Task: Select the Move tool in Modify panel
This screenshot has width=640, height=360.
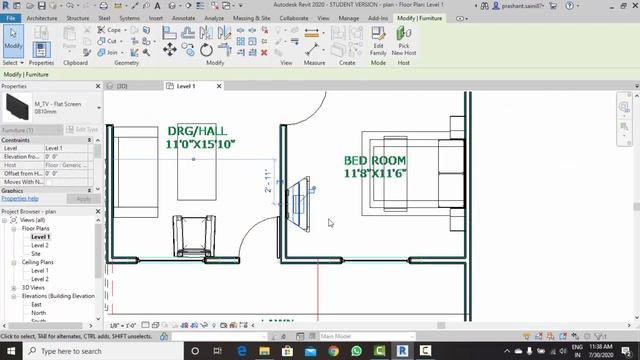Action: (x=170, y=50)
